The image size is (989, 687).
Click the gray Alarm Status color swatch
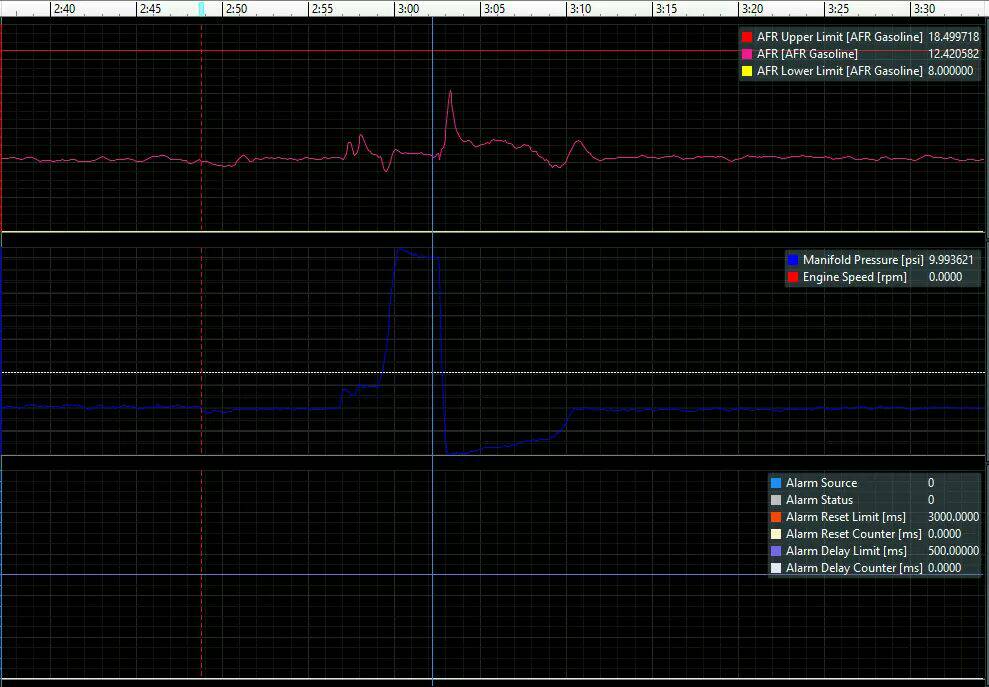[776, 500]
